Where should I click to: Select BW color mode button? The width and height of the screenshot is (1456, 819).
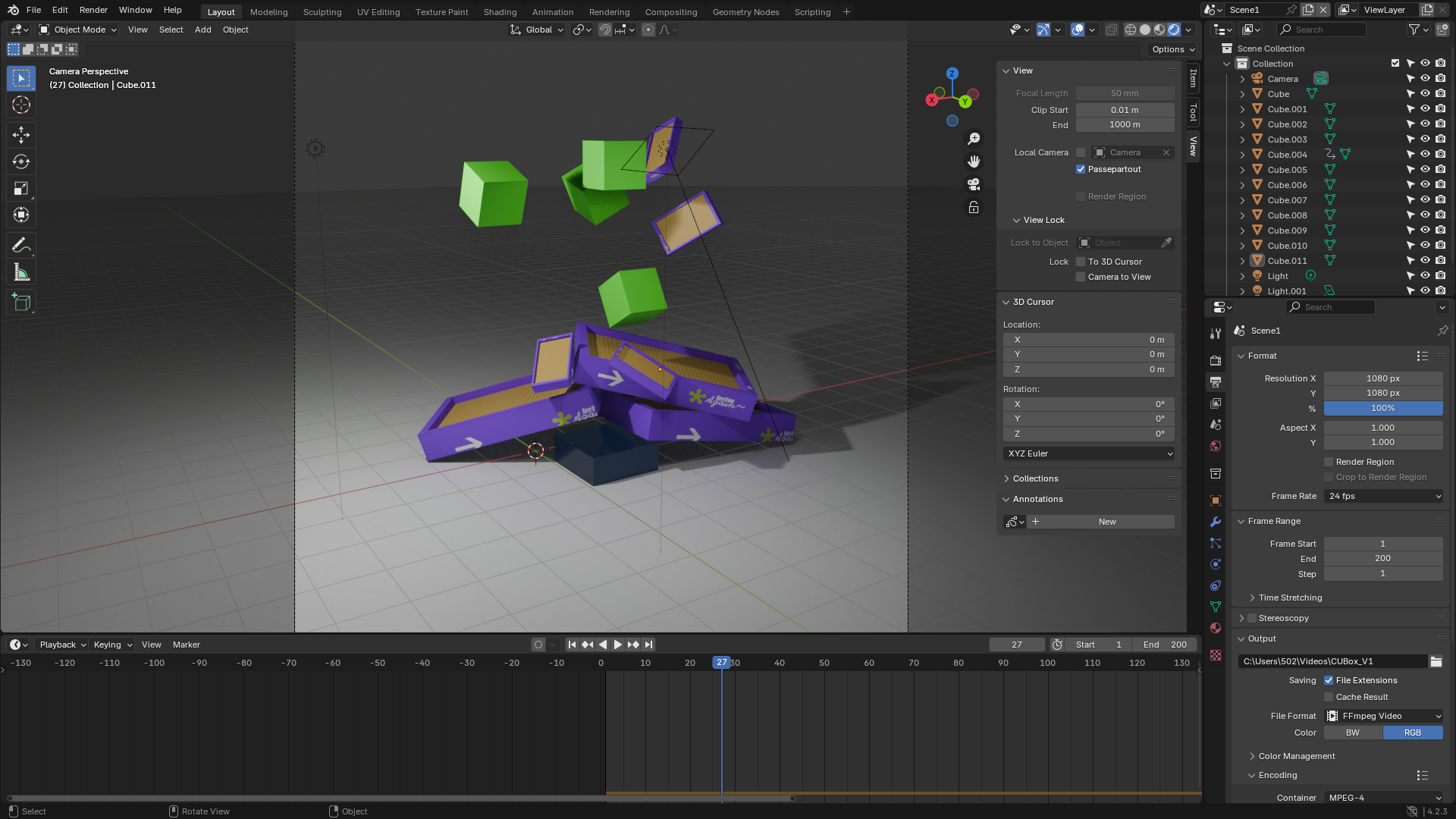(x=1353, y=733)
